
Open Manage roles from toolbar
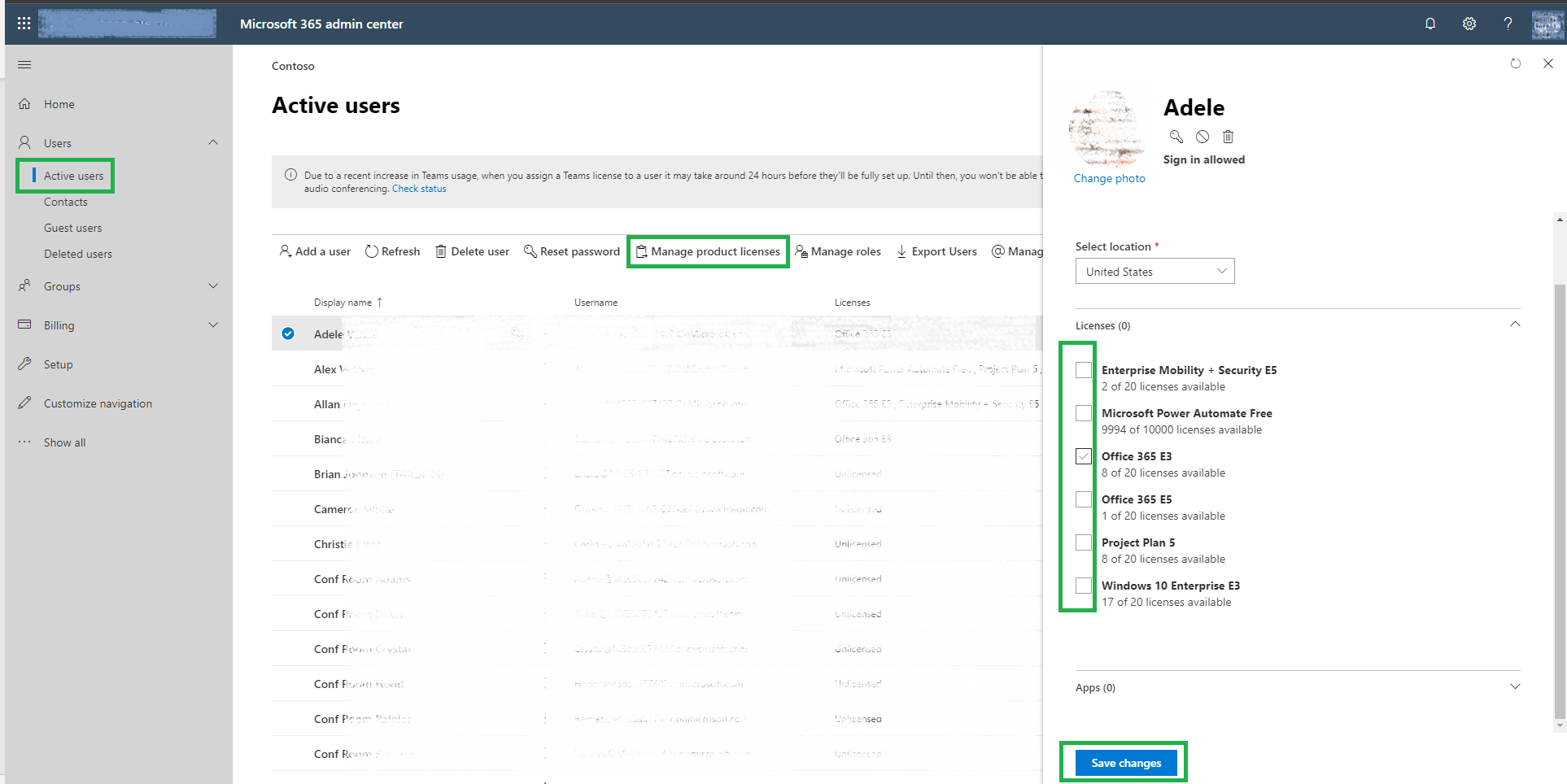[838, 251]
